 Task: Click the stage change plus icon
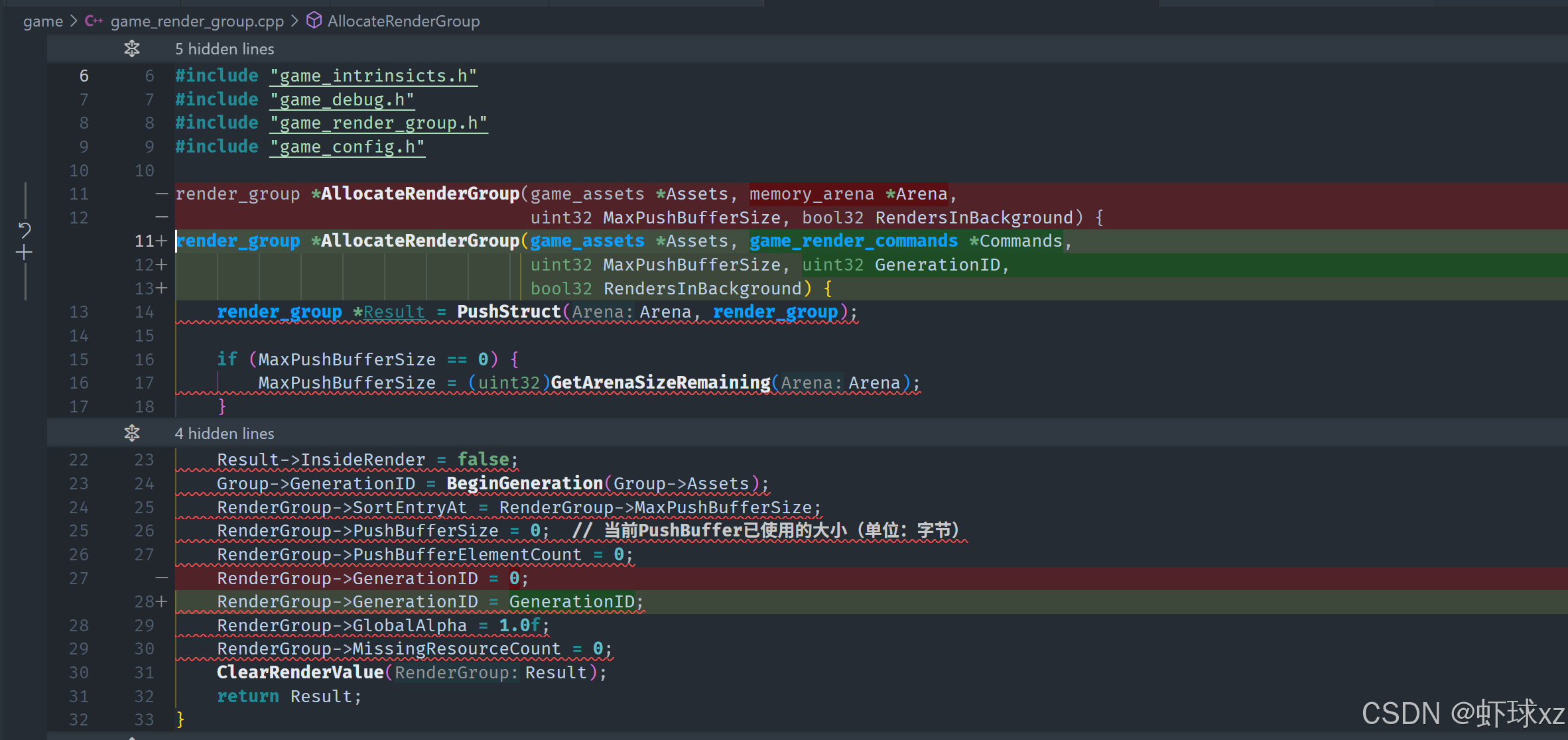[25, 253]
